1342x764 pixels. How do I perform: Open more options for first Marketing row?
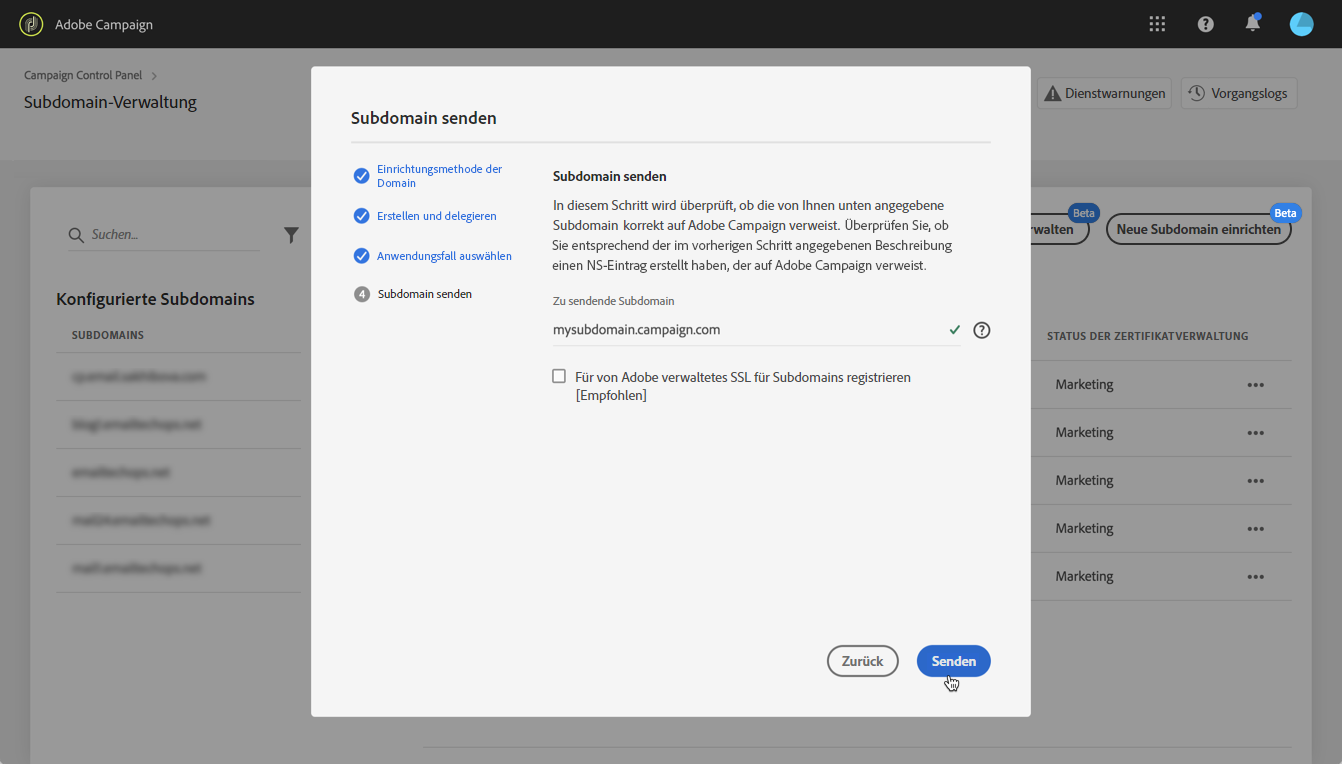1256,385
